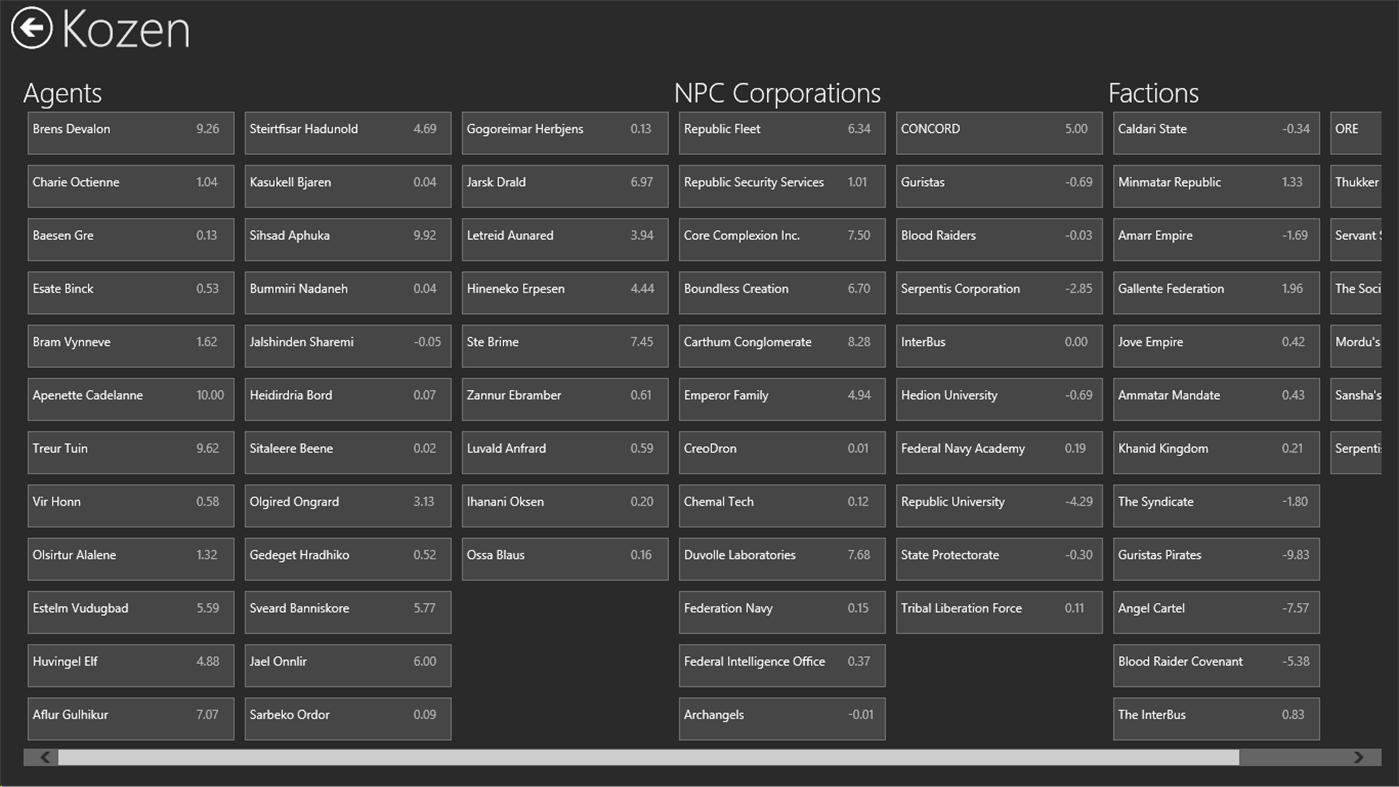Open Core Complexion Inc. tile
Screen dimensions: 1399x787
tap(782, 239)
